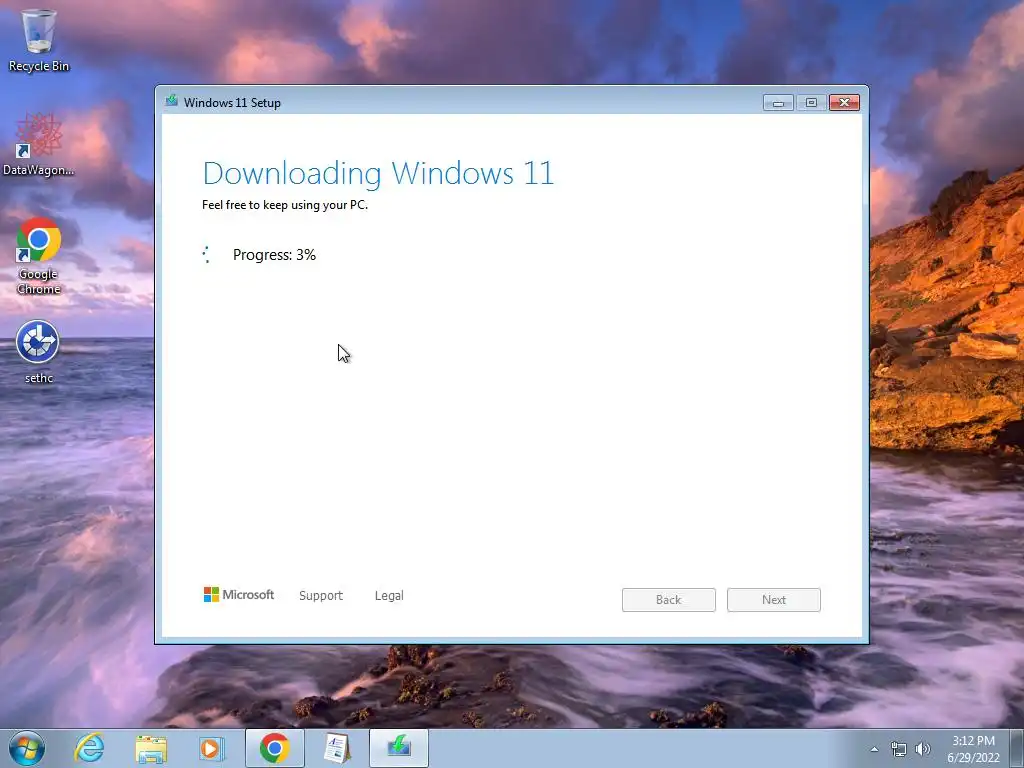This screenshot has width=1024, height=768.
Task: Click 'Feel free to keep using your PC.'
Action: [x=285, y=205]
